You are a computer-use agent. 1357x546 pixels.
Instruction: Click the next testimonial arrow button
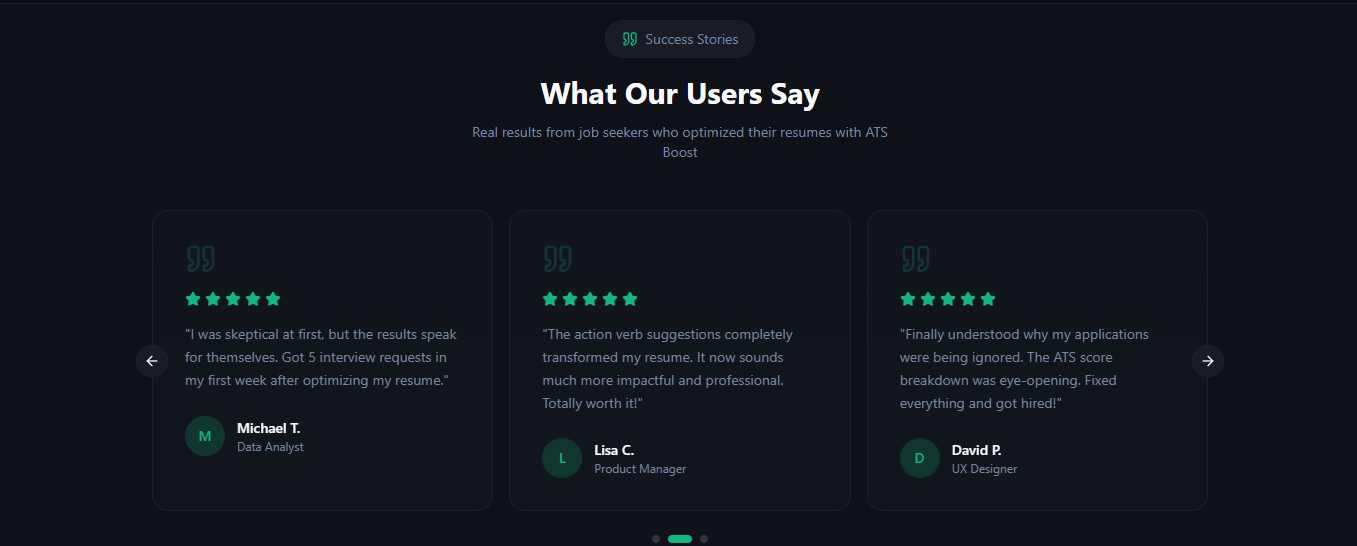pos(1208,361)
